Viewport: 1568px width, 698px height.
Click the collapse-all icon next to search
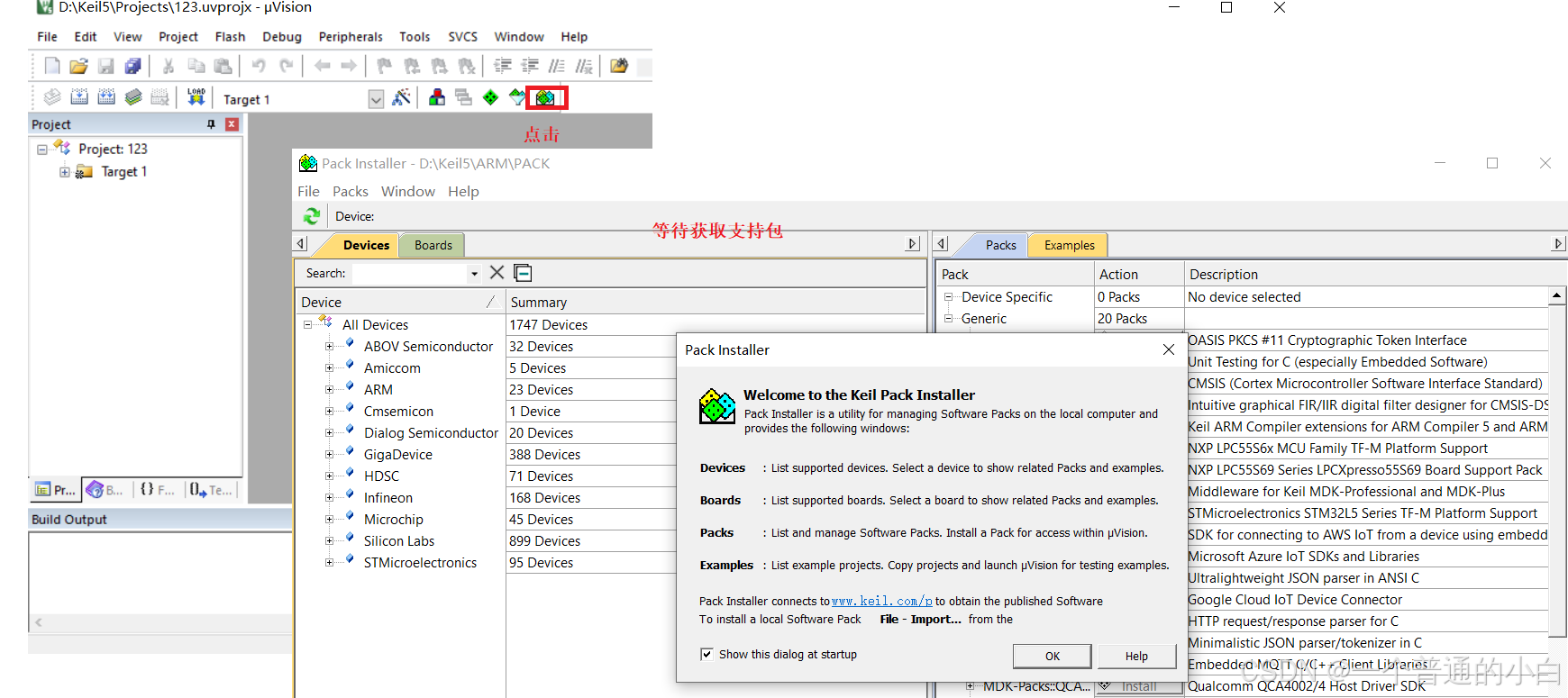pos(523,272)
